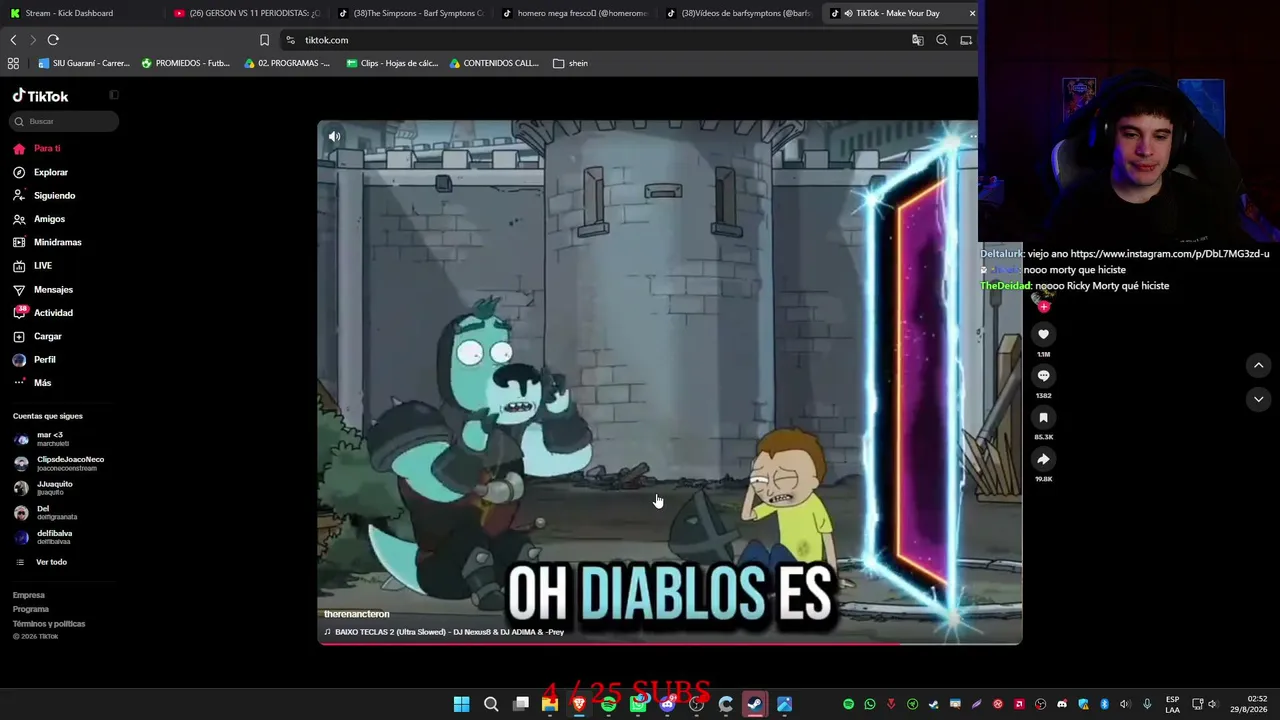The image size is (1280, 720).
Task: Open PROMIEDOS bookmark
Action: point(186,63)
